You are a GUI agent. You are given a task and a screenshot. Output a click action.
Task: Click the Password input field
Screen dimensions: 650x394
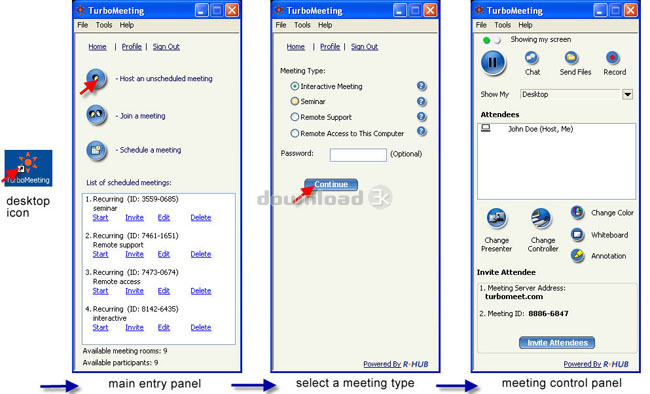point(358,155)
